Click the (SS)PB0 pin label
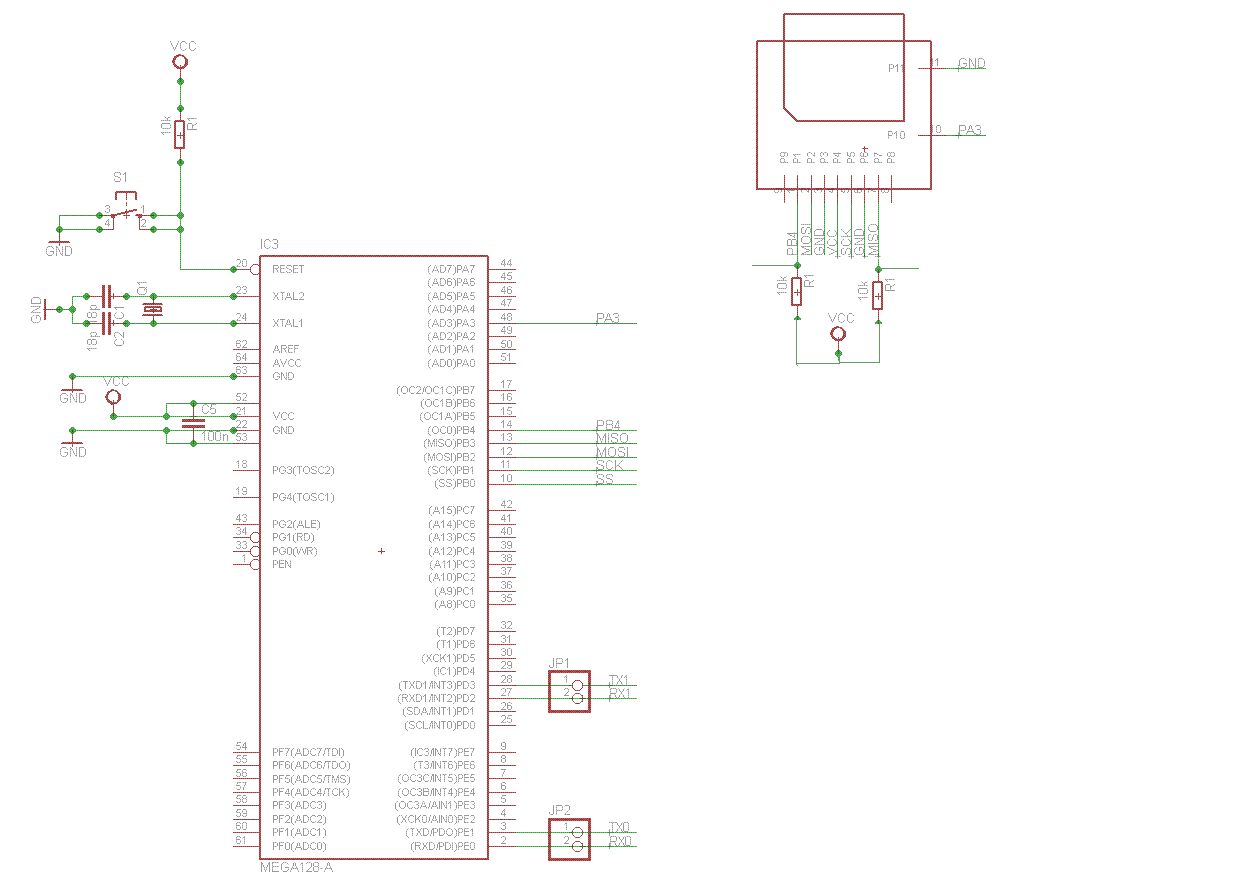 tap(454, 484)
